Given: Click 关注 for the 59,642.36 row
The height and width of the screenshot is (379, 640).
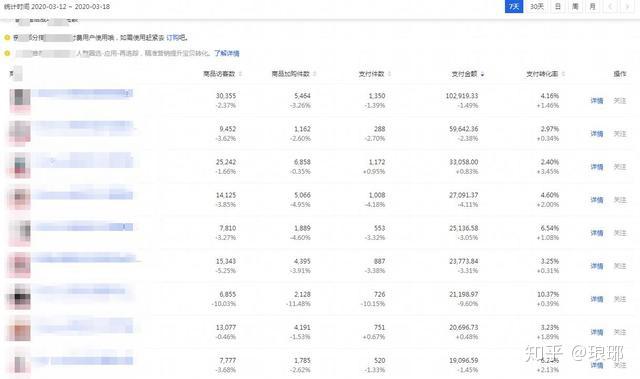Looking at the screenshot, I should click(620, 133).
